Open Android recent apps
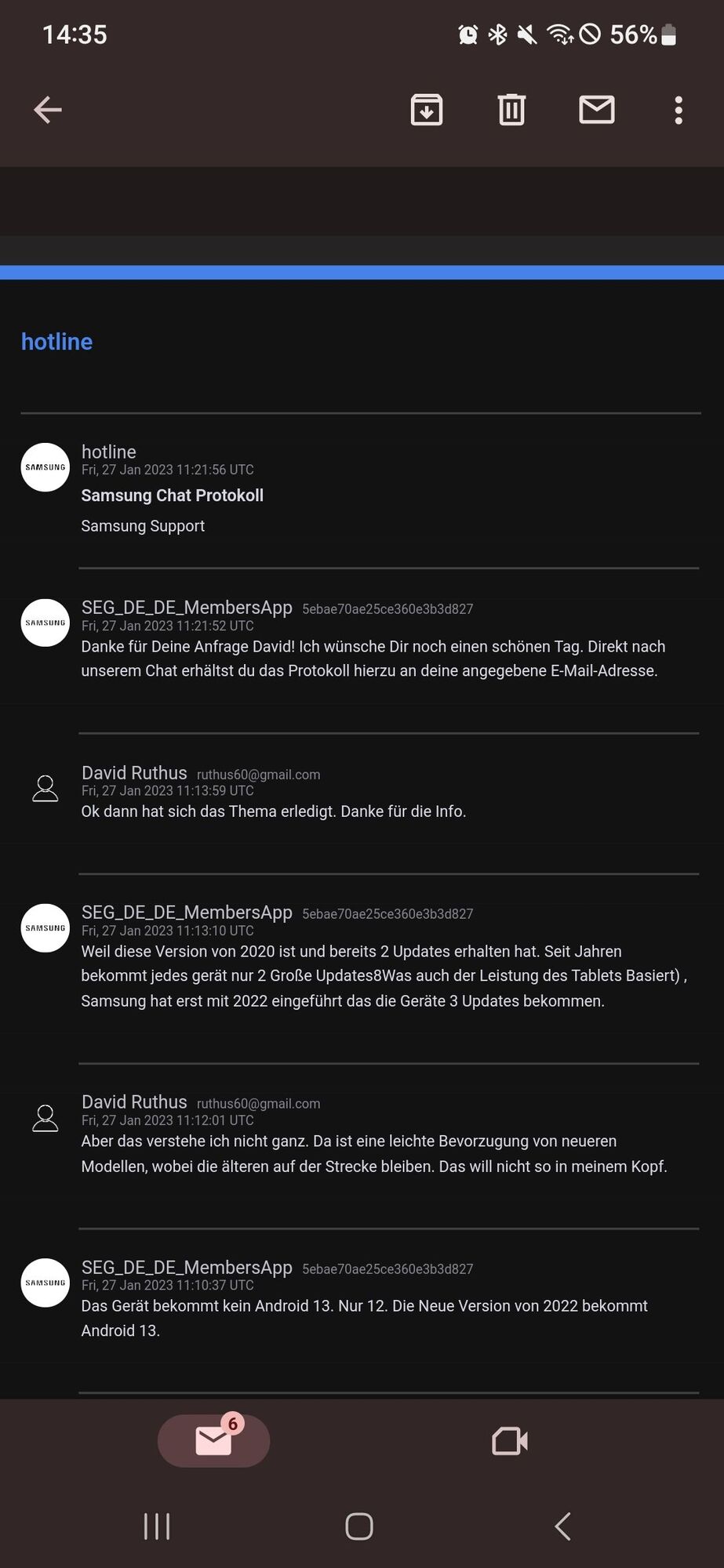 [157, 1526]
